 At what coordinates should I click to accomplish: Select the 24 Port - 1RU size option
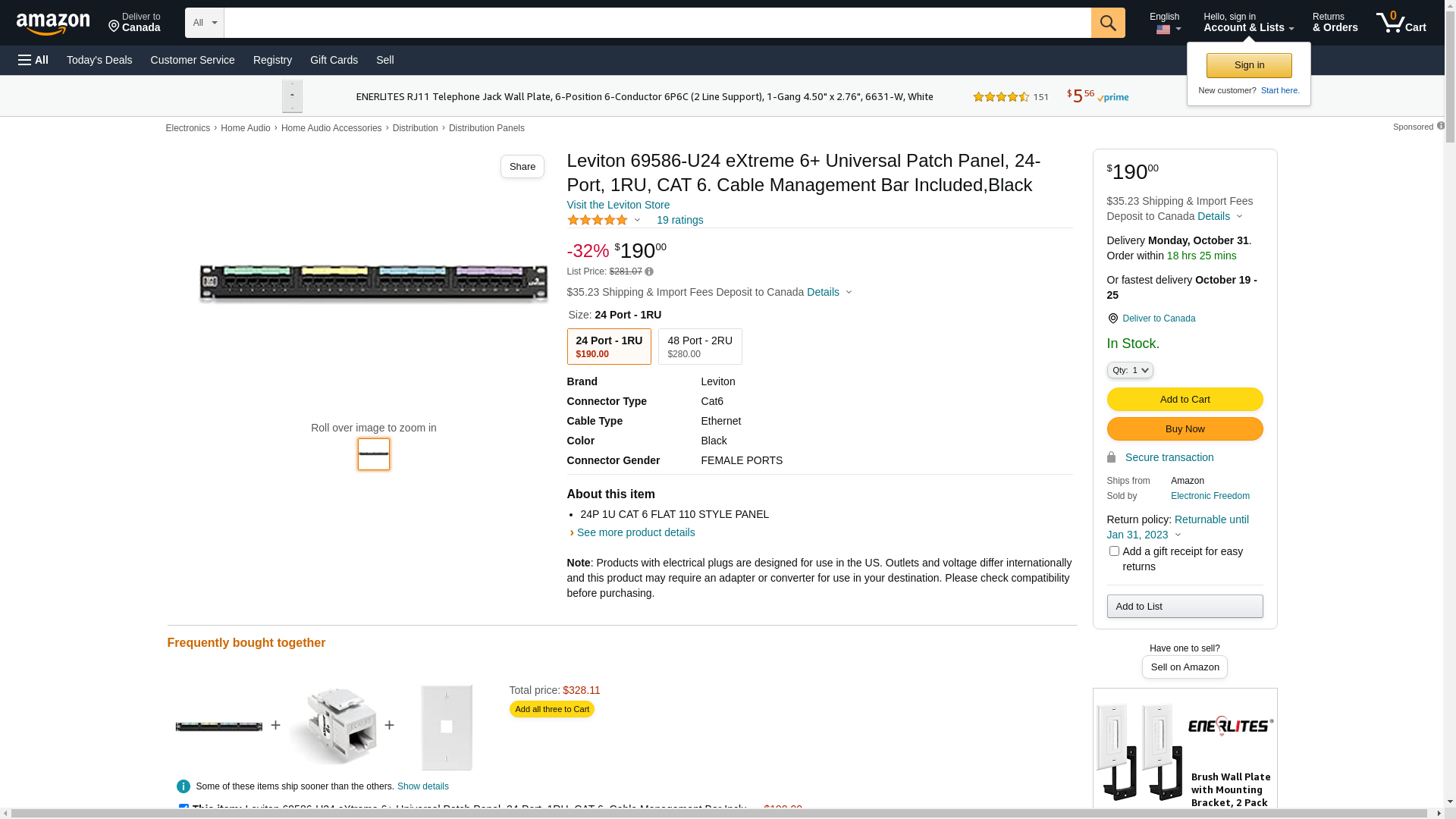pyautogui.click(x=609, y=347)
